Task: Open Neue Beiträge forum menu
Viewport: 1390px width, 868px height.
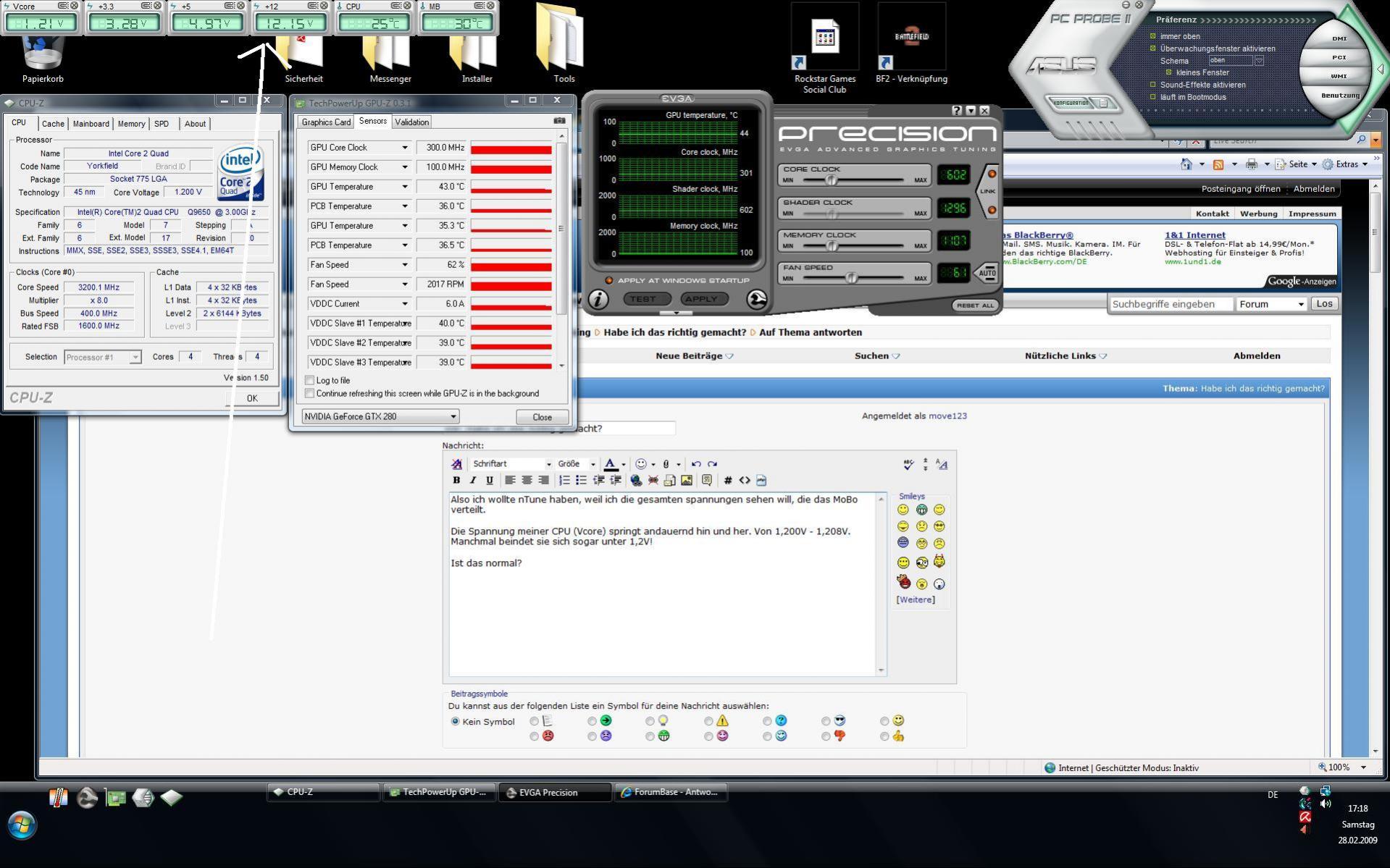Action: pyautogui.click(x=694, y=355)
